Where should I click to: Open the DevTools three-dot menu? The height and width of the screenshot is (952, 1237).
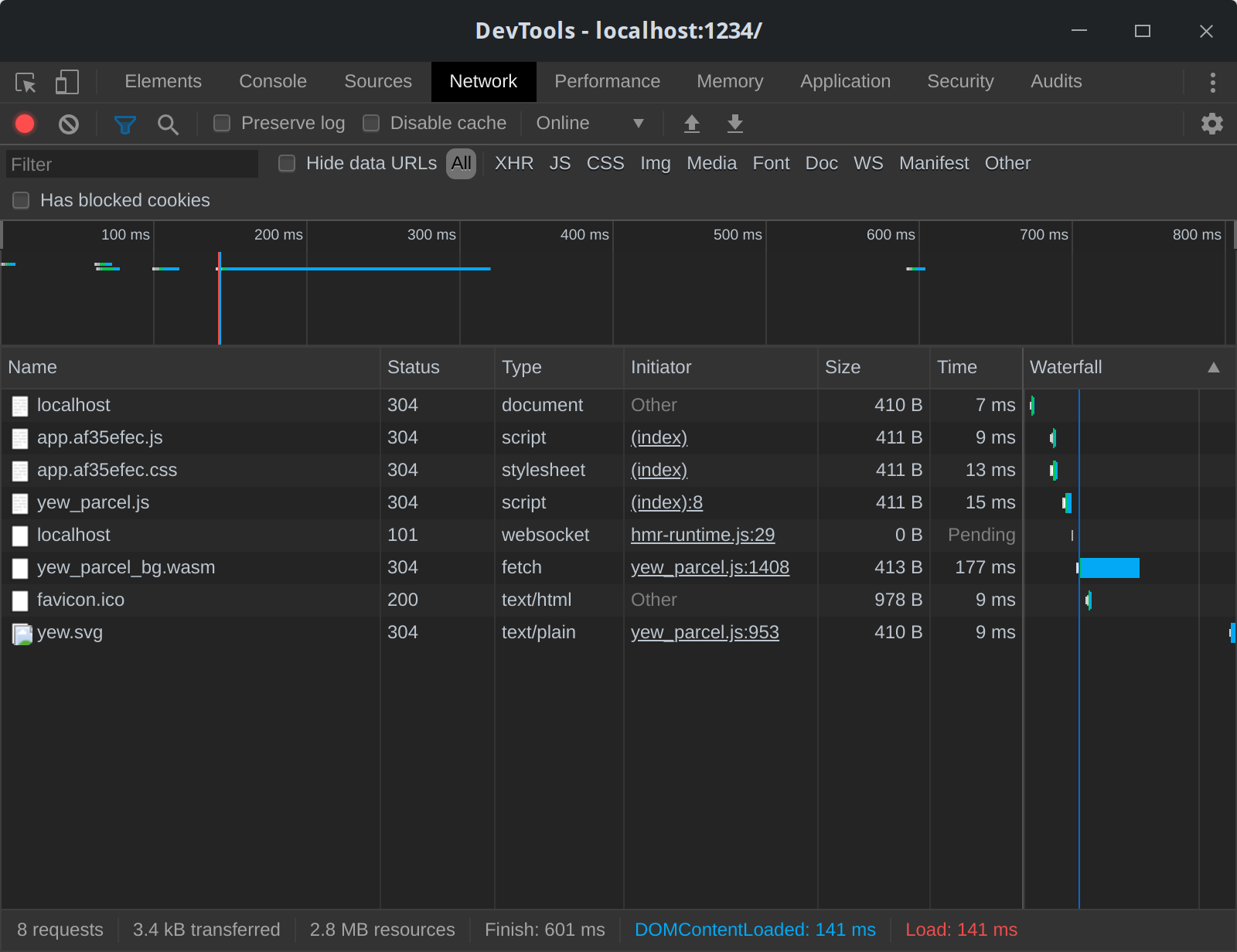[1212, 82]
